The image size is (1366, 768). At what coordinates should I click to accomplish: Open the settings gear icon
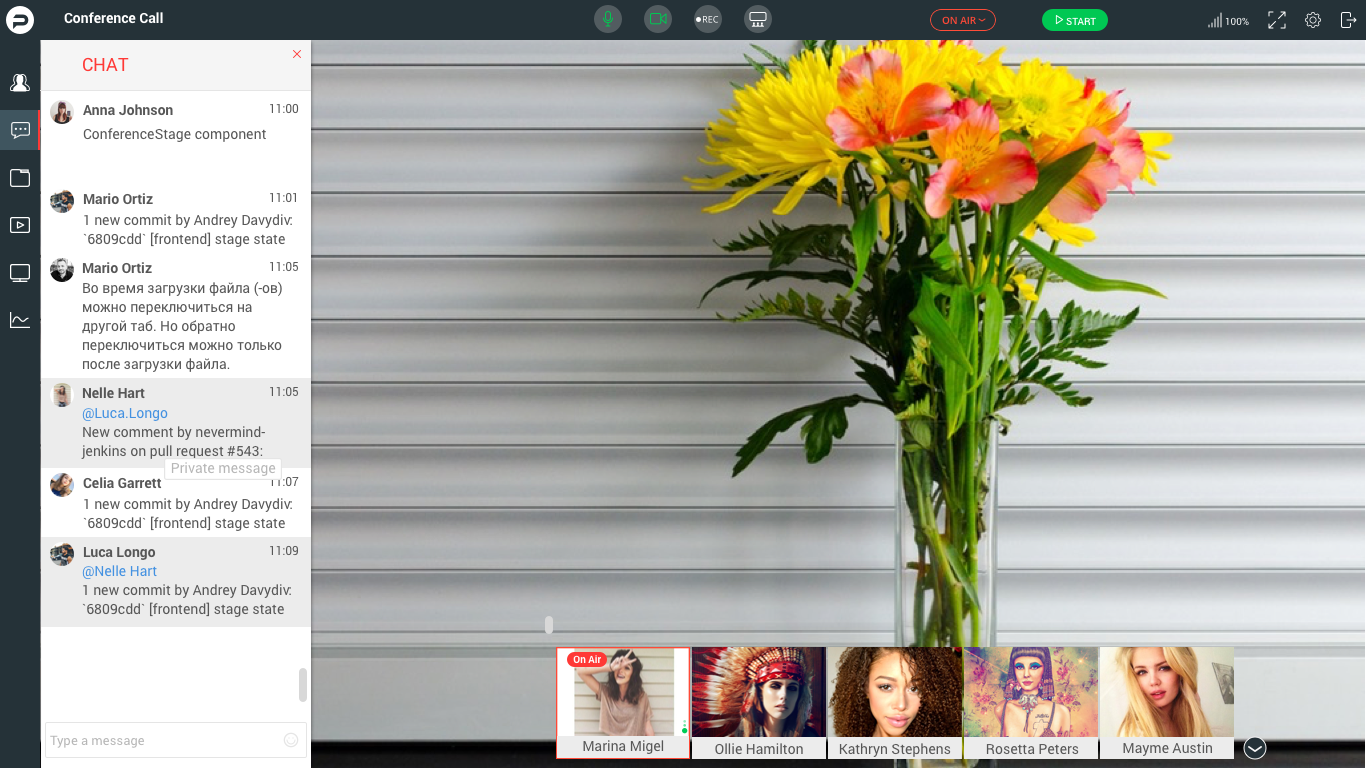[1313, 20]
